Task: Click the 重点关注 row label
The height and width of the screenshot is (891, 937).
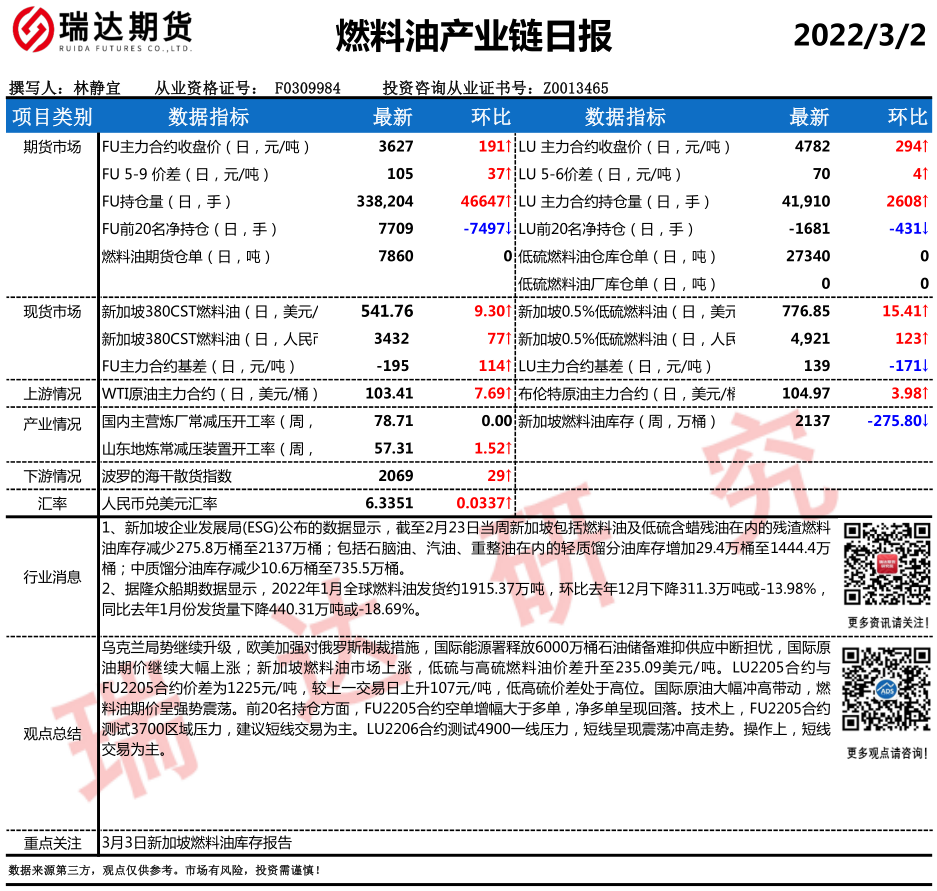Action: [51, 842]
